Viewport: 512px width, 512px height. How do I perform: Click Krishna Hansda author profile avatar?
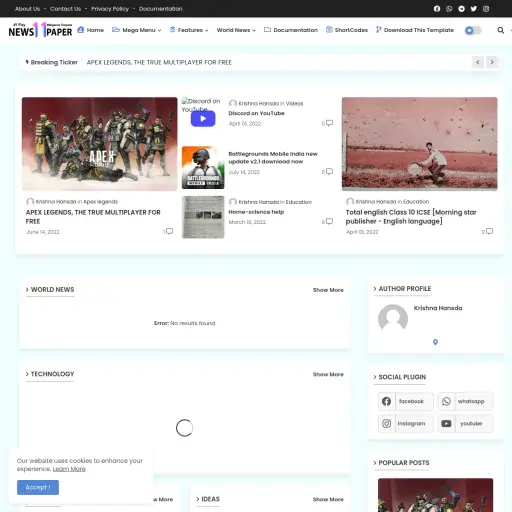[393, 318]
